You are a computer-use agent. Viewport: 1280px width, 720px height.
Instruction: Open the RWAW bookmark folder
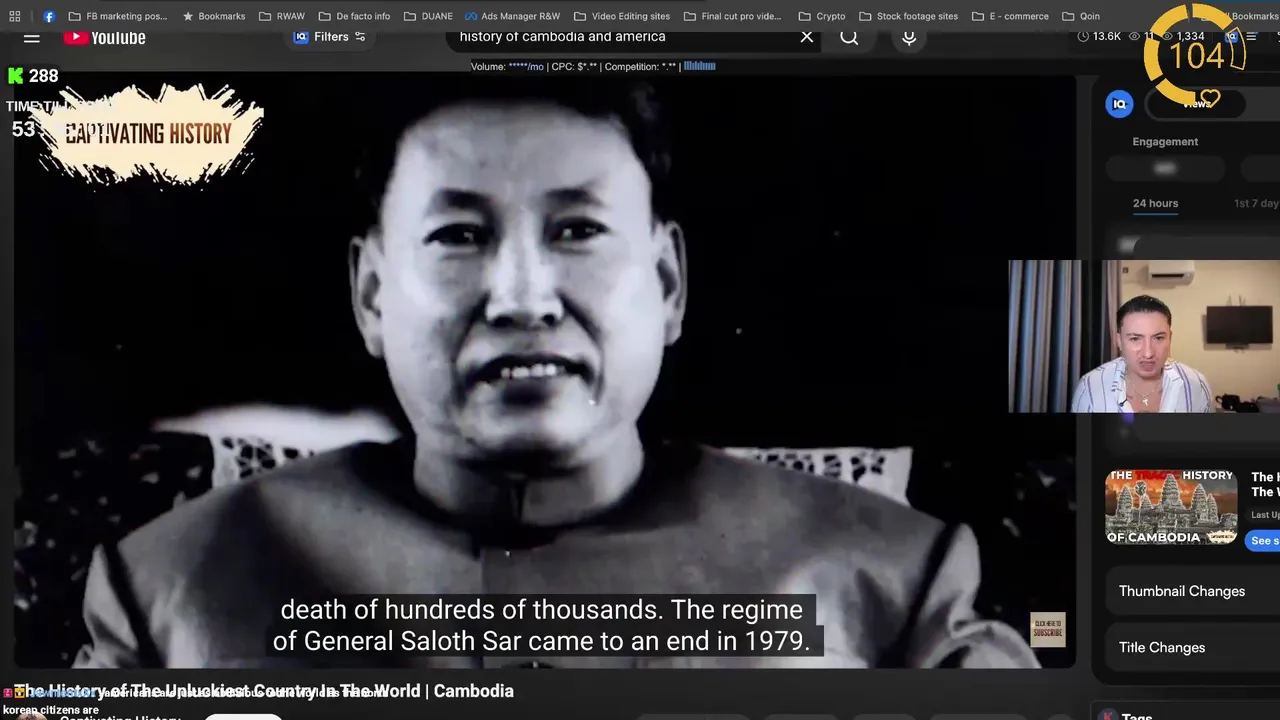[x=282, y=16]
